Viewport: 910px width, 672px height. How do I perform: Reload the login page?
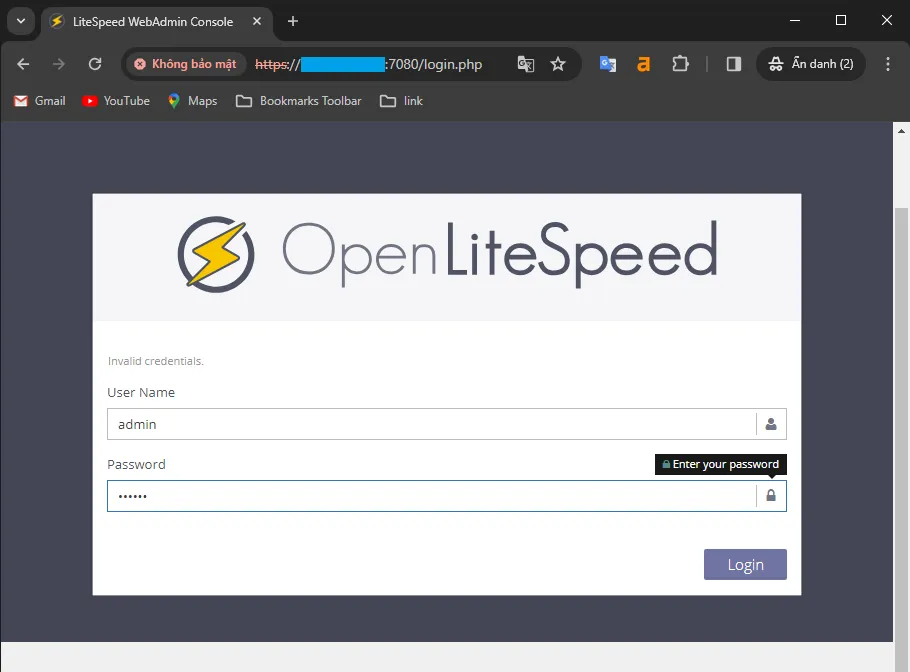click(95, 64)
